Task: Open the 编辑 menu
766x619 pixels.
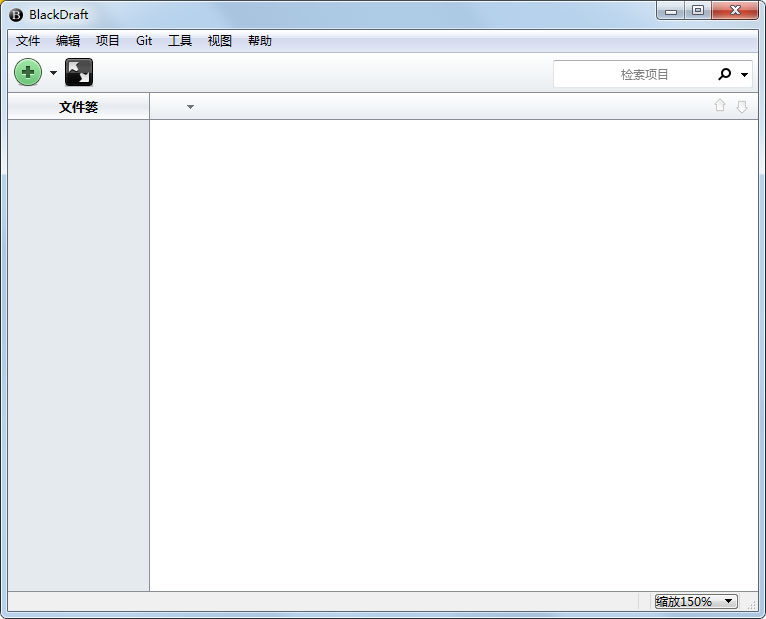Action: 67,41
